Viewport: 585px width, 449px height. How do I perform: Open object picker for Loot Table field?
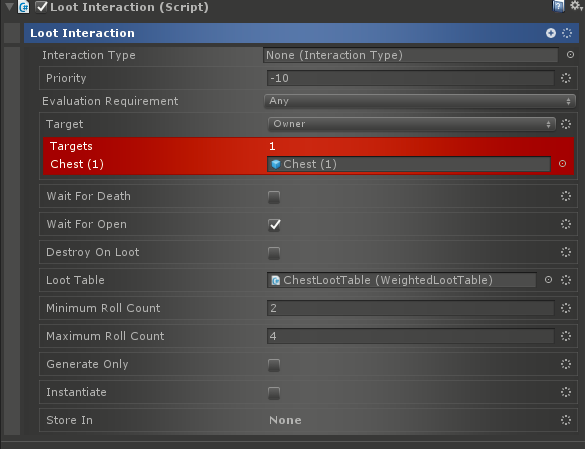point(548,280)
